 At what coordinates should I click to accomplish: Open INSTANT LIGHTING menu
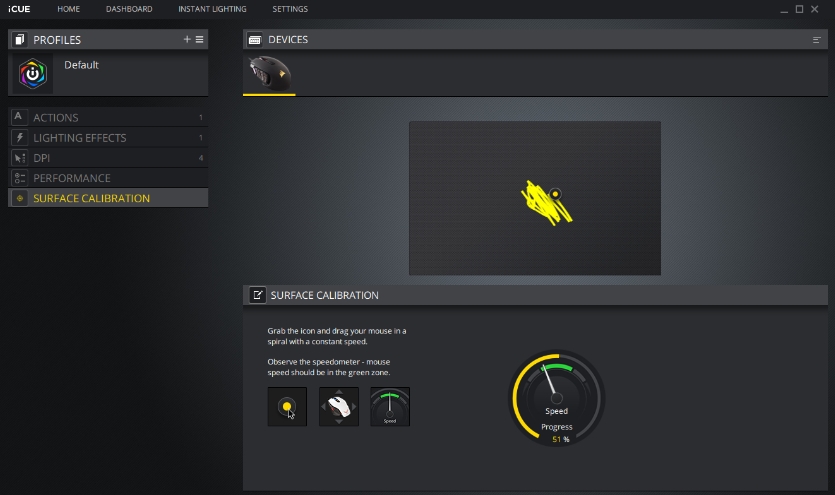pyautogui.click(x=212, y=9)
